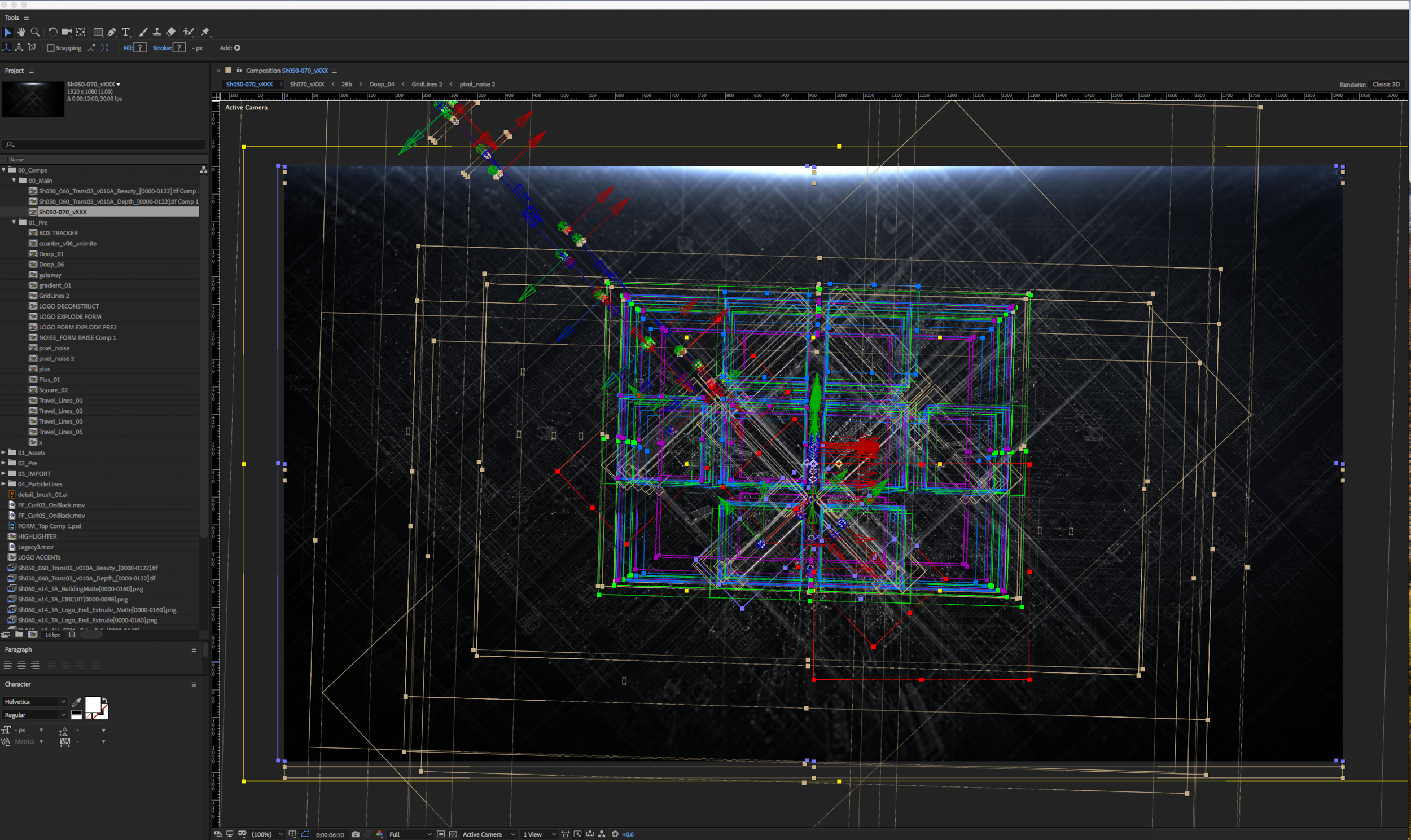Image resolution: width=1411 pixels, height=840 pixels.
Task: Select the Zoom magnifier tool
Action: (35, 32)
